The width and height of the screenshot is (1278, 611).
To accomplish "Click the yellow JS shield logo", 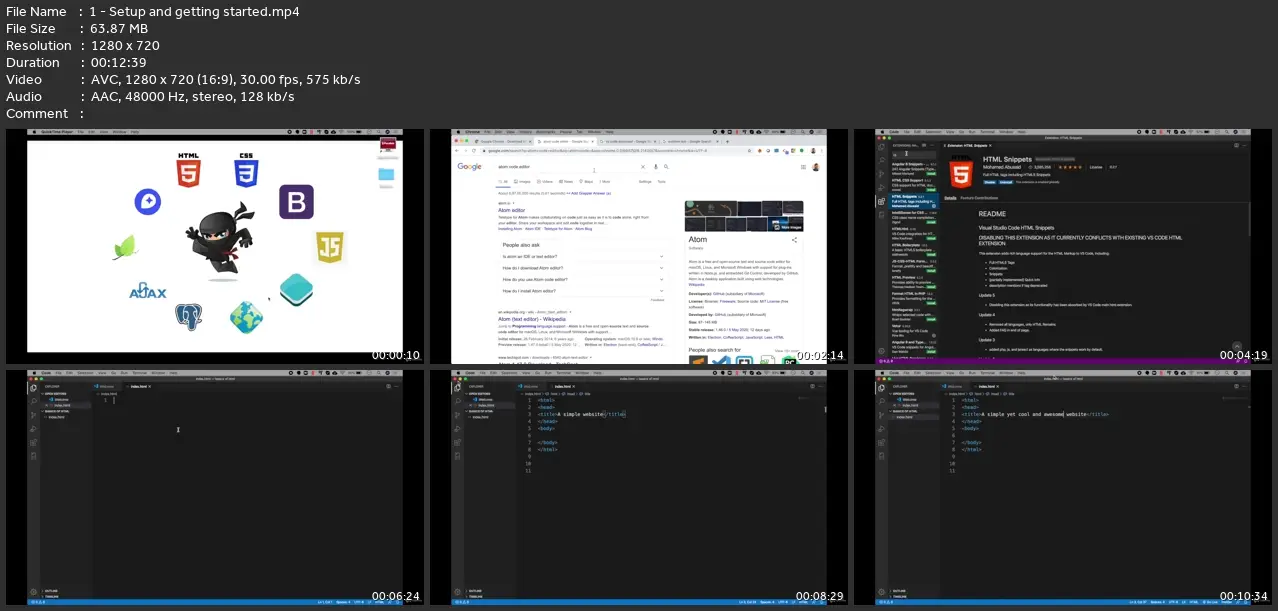I will [330, 247].
